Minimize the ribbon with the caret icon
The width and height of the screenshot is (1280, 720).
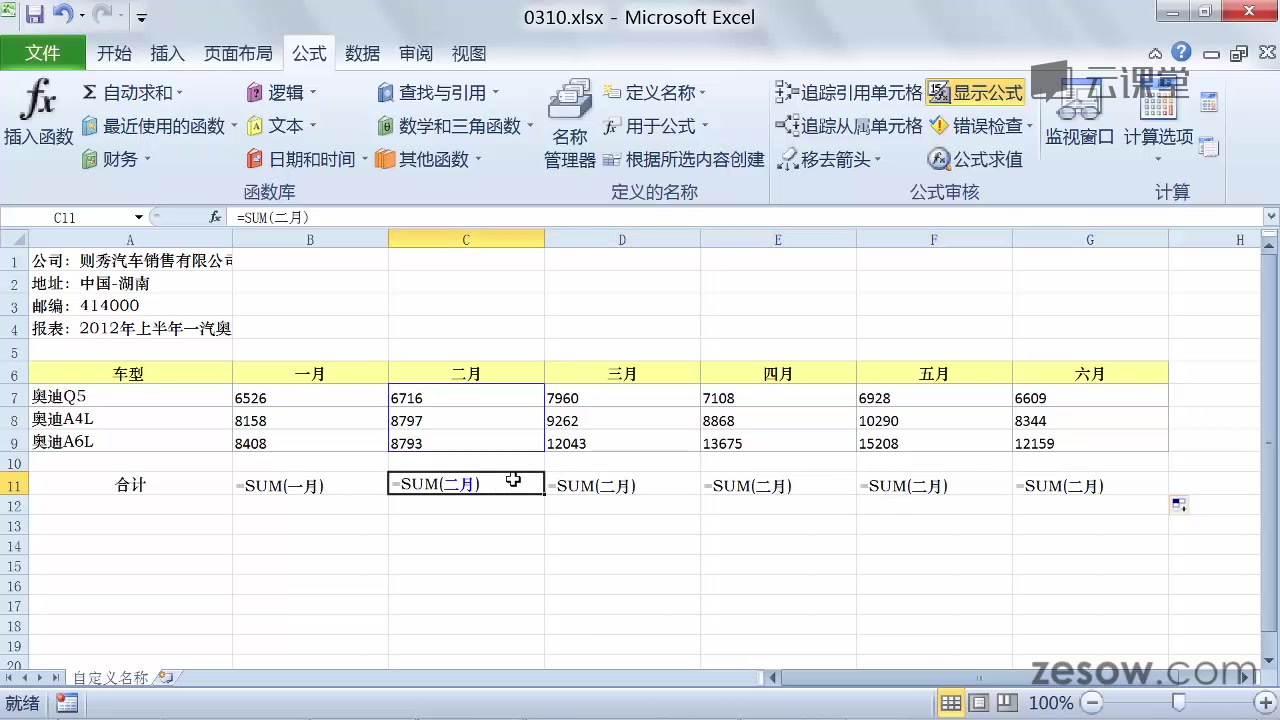1155,54
